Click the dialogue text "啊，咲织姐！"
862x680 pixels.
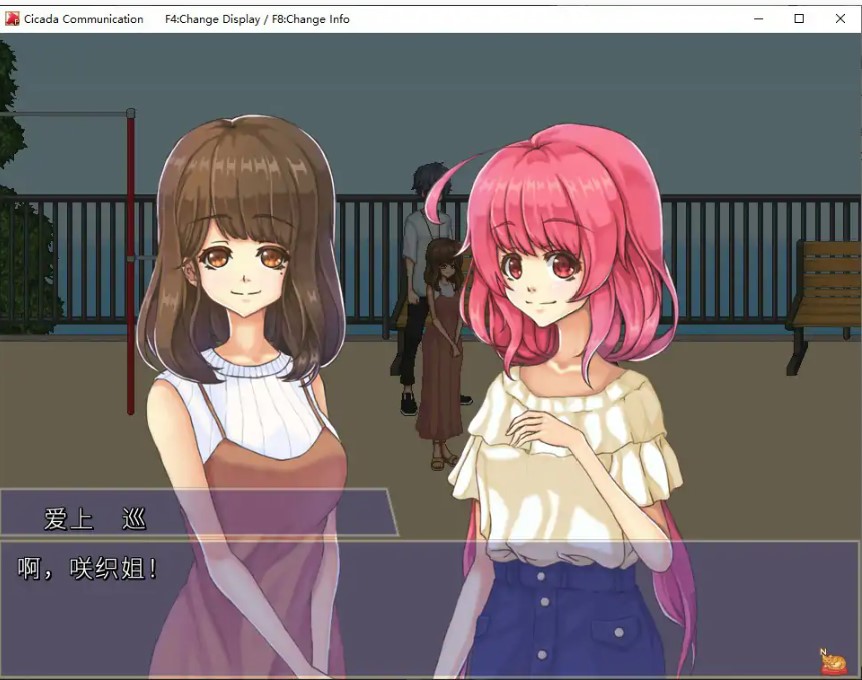click(87, 568)
